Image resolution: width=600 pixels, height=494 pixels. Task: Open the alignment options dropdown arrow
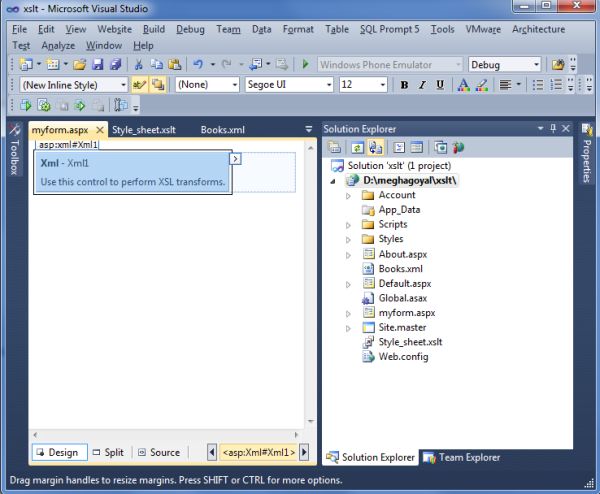[x=518, y=84]
